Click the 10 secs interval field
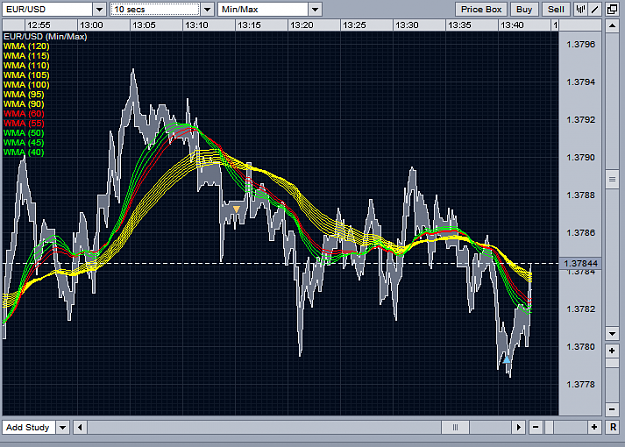This screenshot has height=447, width=625. (155, 9)
